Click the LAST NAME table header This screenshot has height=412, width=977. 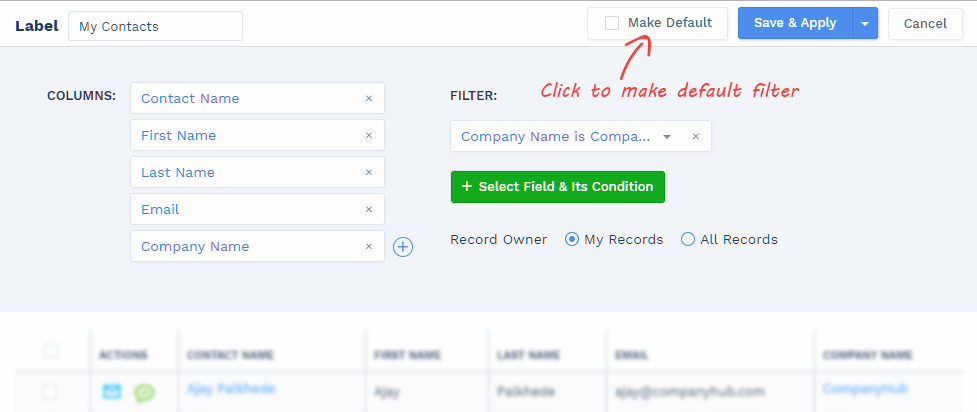[x=528, y=355]
